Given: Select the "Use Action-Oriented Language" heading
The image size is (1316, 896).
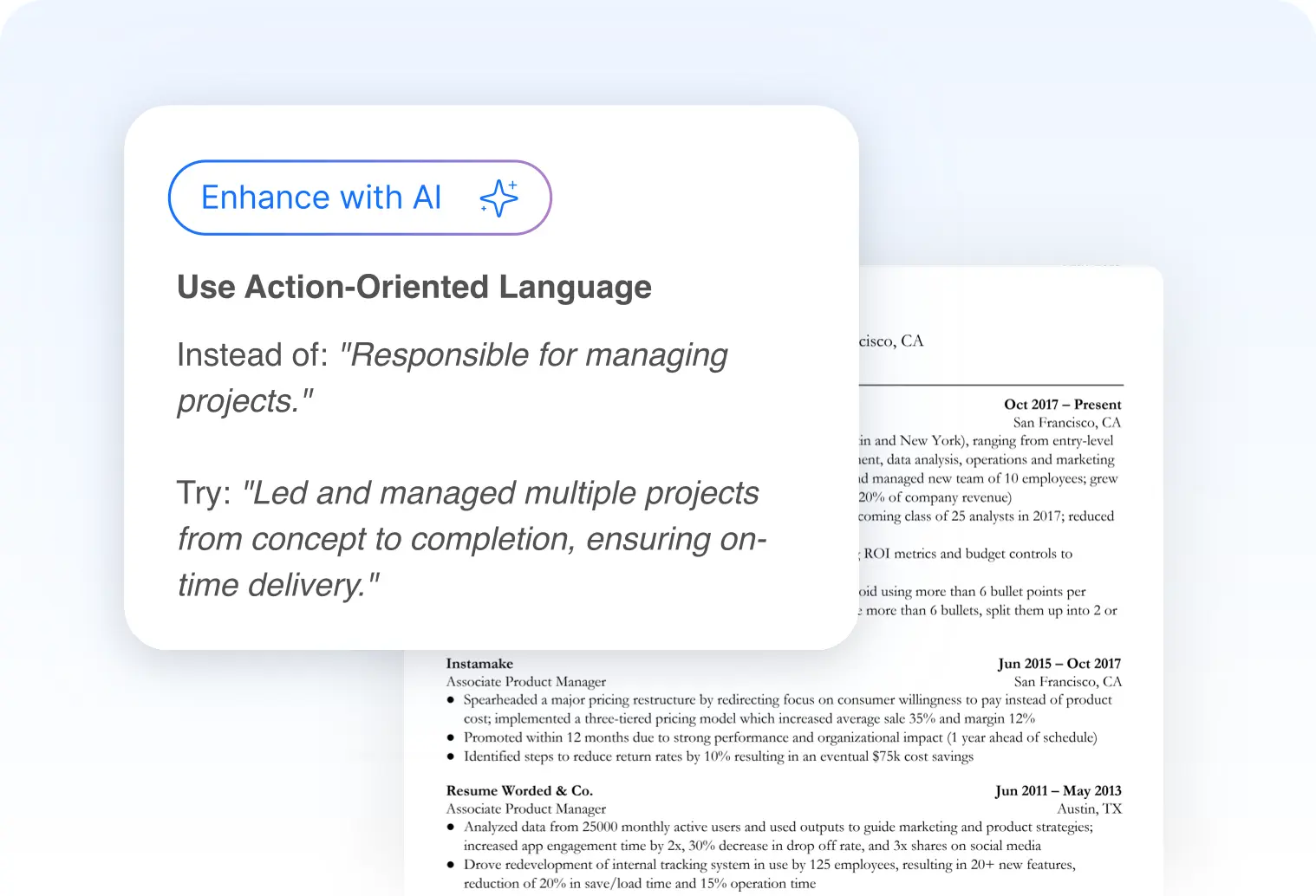Looking at the screenshot, I should 414,287.
